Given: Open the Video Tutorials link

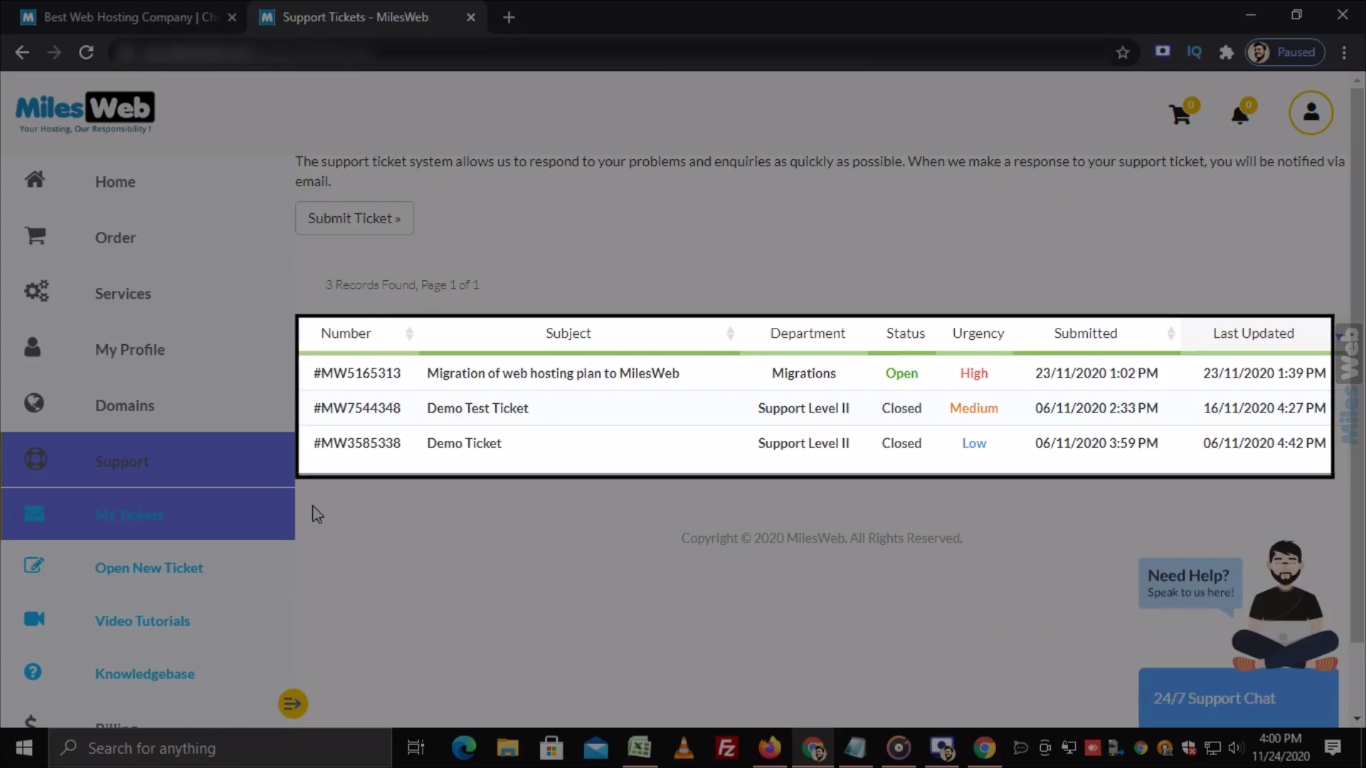Looking at the screenshot, I should [x=142, y=620].
